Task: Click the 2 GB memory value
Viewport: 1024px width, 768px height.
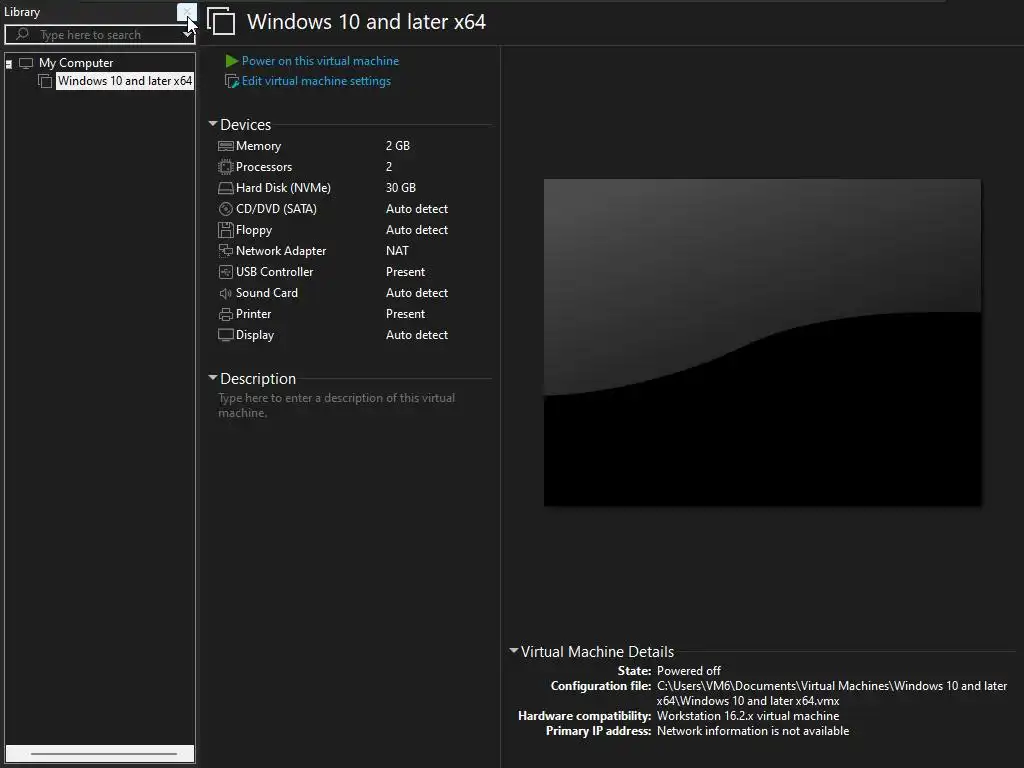Action: click(398, 146)
